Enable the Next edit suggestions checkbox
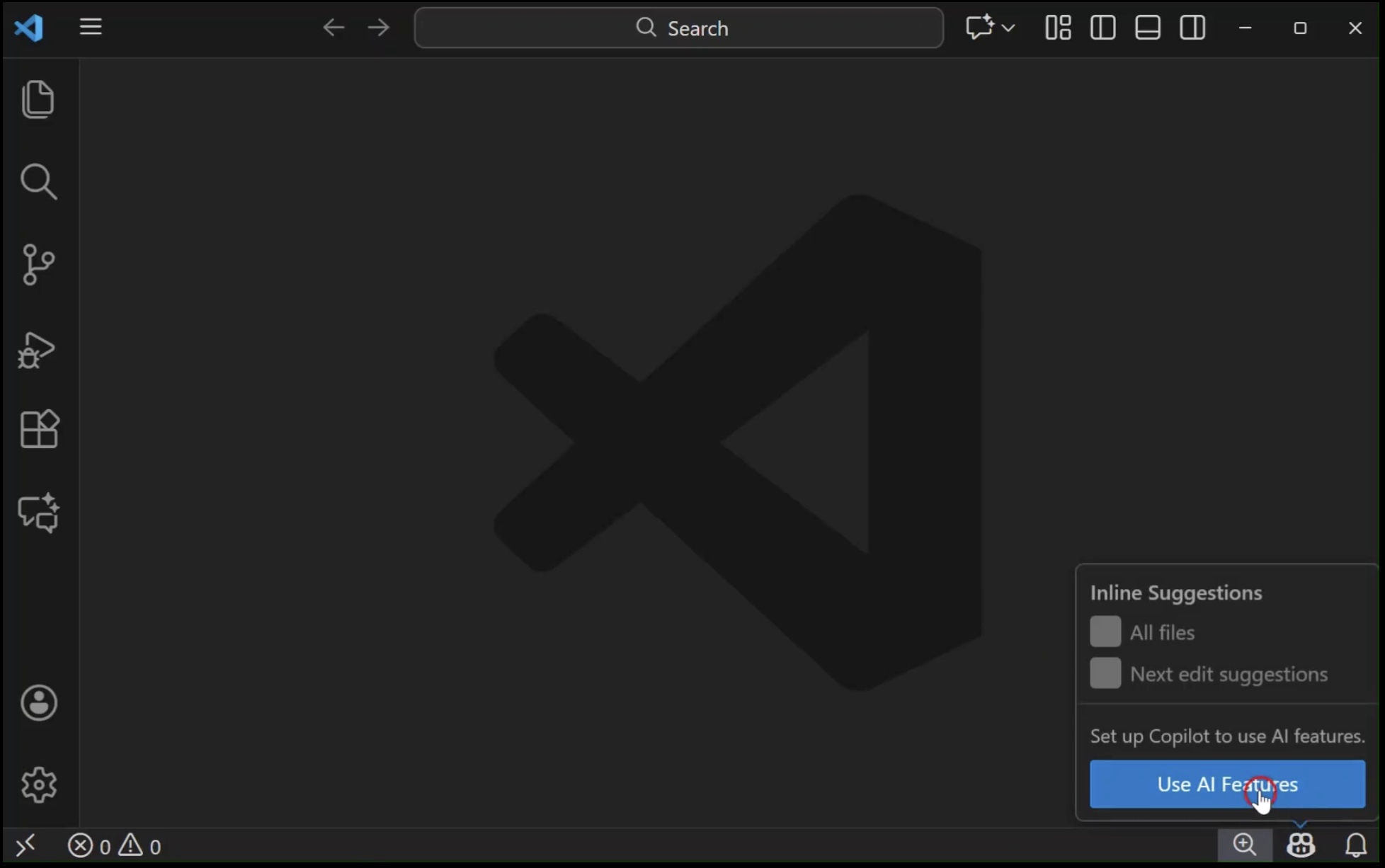 (1105, 673)
